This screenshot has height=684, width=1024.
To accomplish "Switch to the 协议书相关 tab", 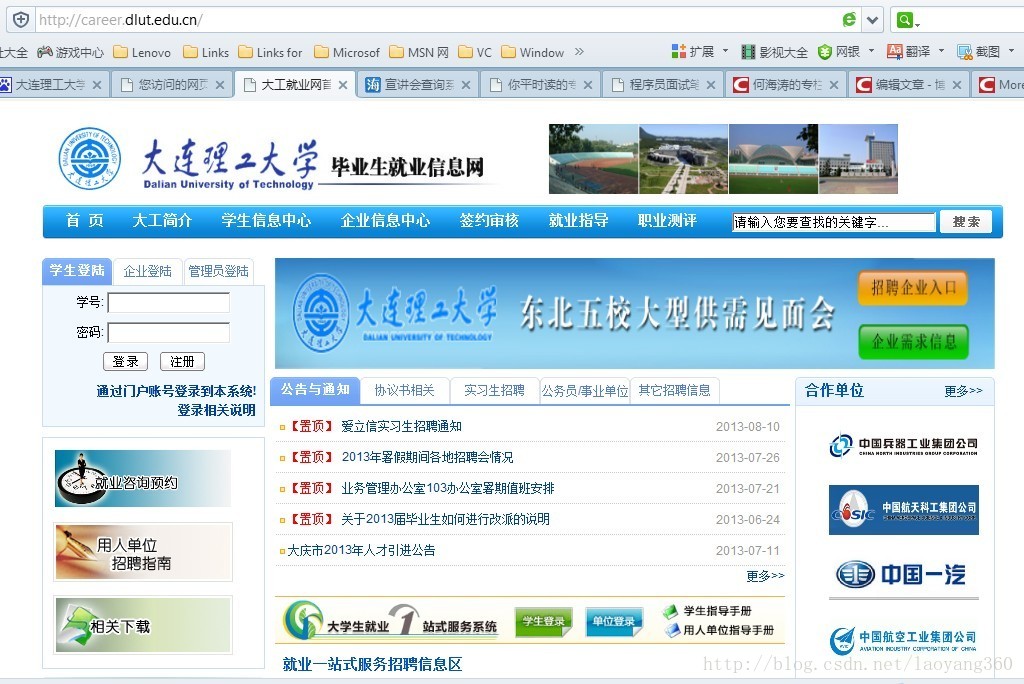I will click(404, 391).
